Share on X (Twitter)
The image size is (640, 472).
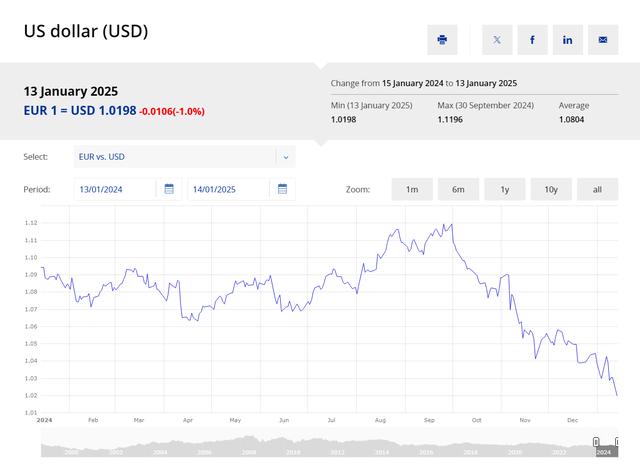497,40
